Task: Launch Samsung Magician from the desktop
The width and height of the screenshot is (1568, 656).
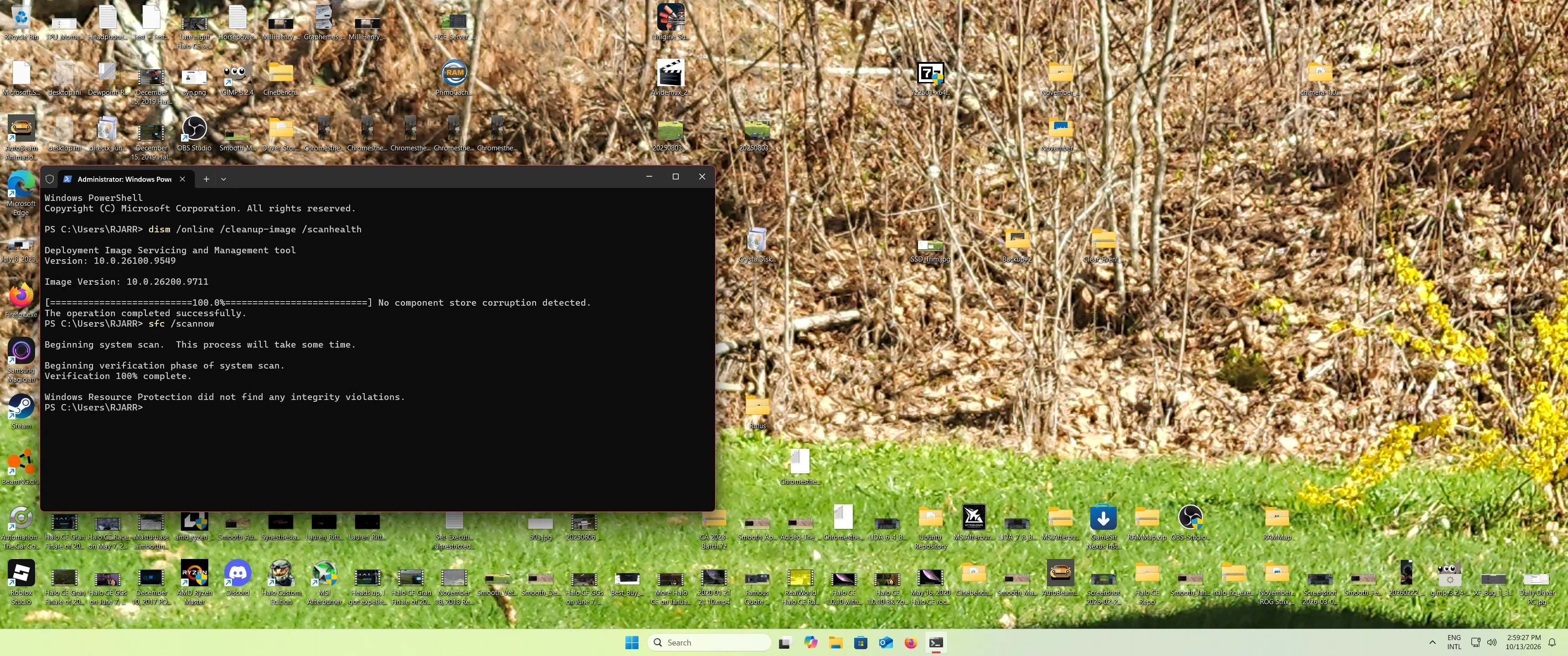Action: tap(21, 360)
